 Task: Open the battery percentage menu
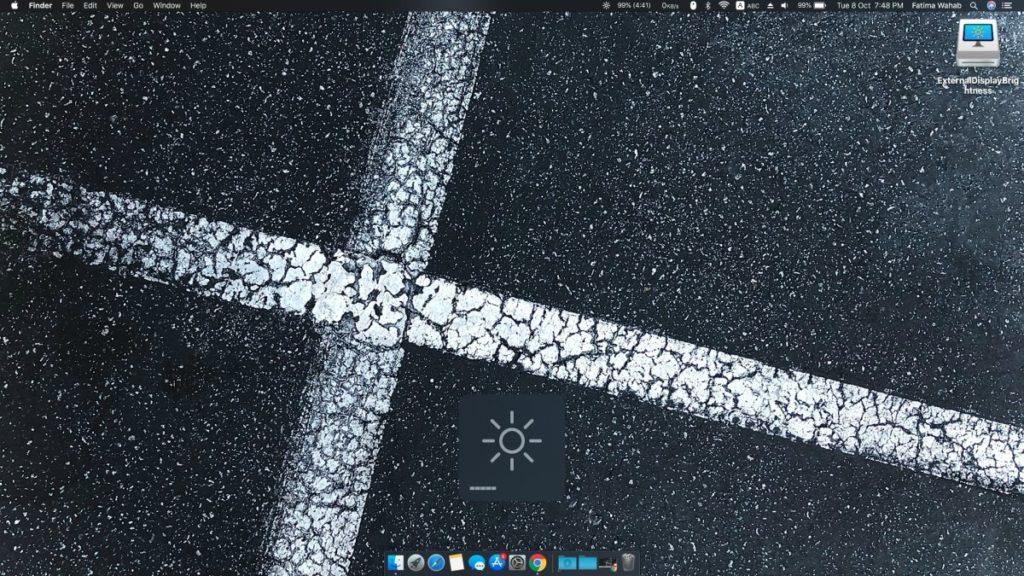pyautogui.click(x=808, y=9)
